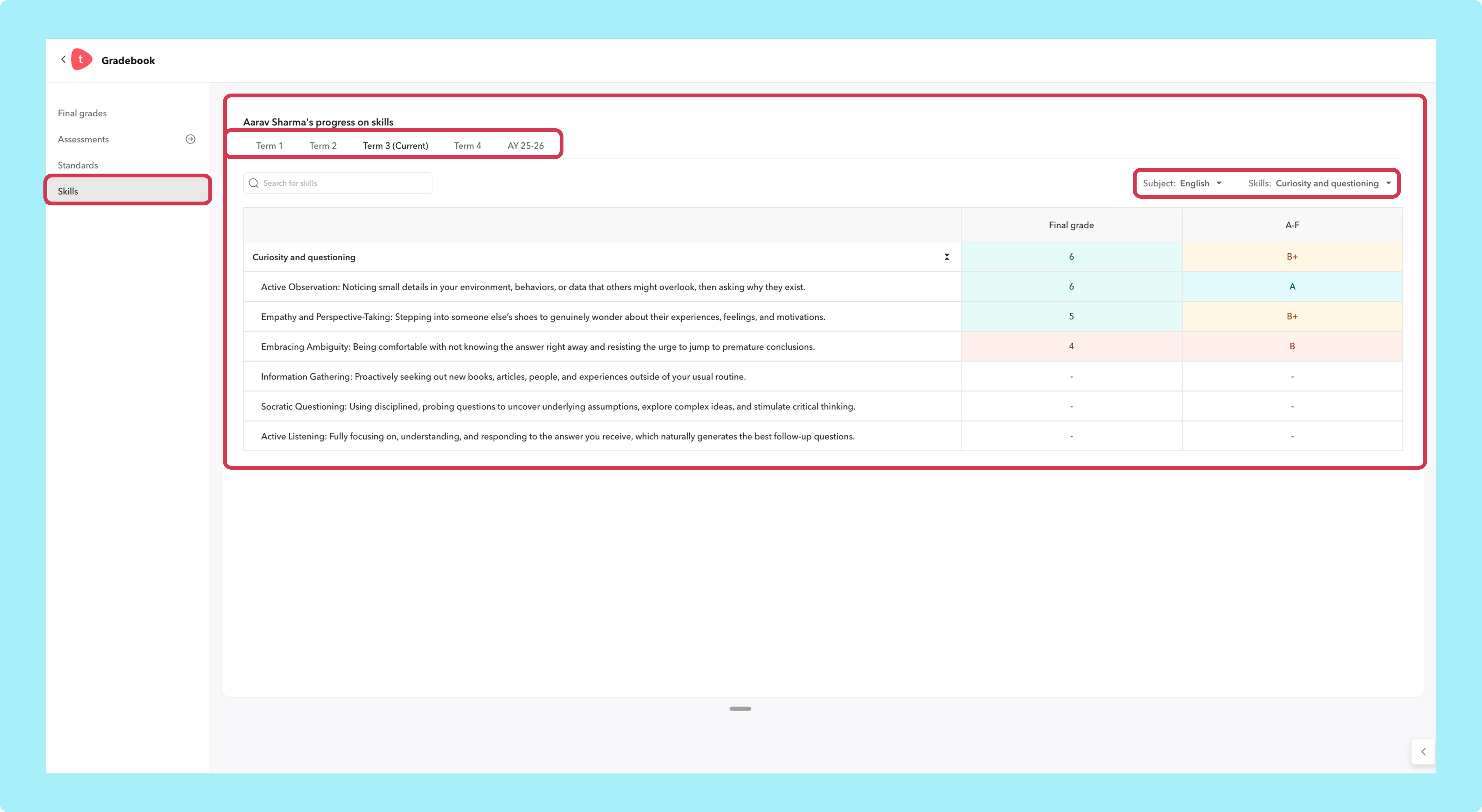Viewport: 1482px width, 812px height.
Task: Select the AY 25-26 tab
Action: (x=525, y=145)
